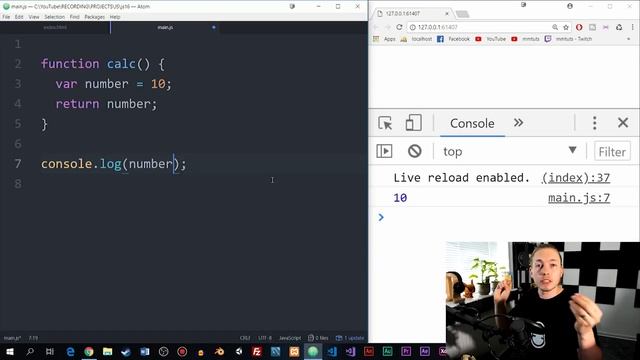The width and height of the screenshot is (640, 360).
Task: Open the Selection menu in Atom
Action: click(54, 17)
